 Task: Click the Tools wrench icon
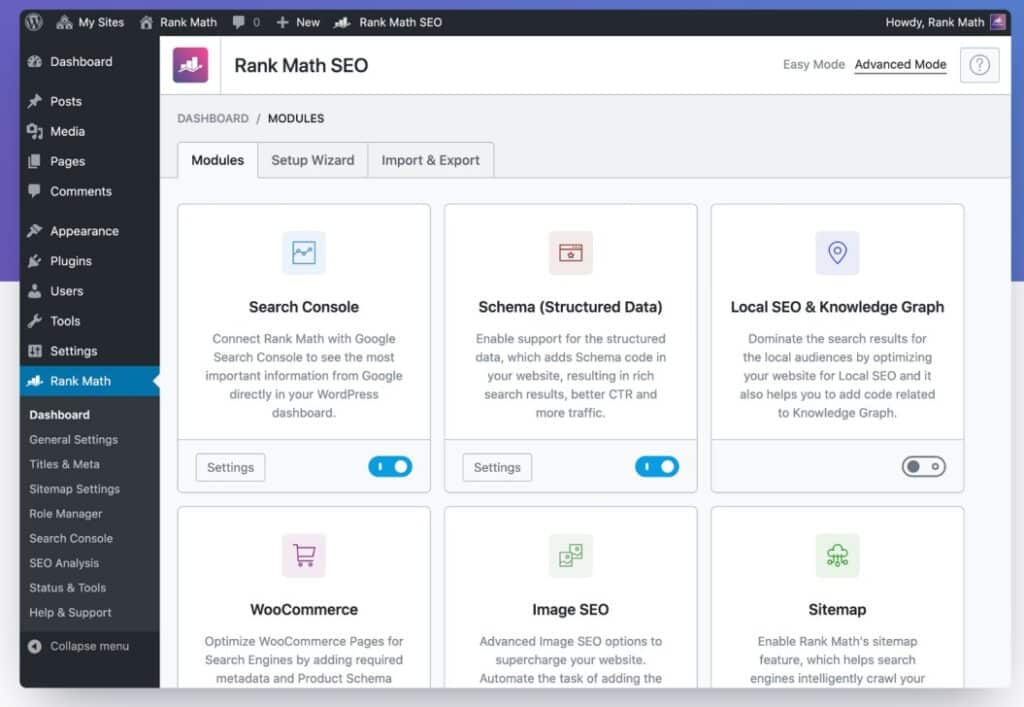[x=35, y=321]
